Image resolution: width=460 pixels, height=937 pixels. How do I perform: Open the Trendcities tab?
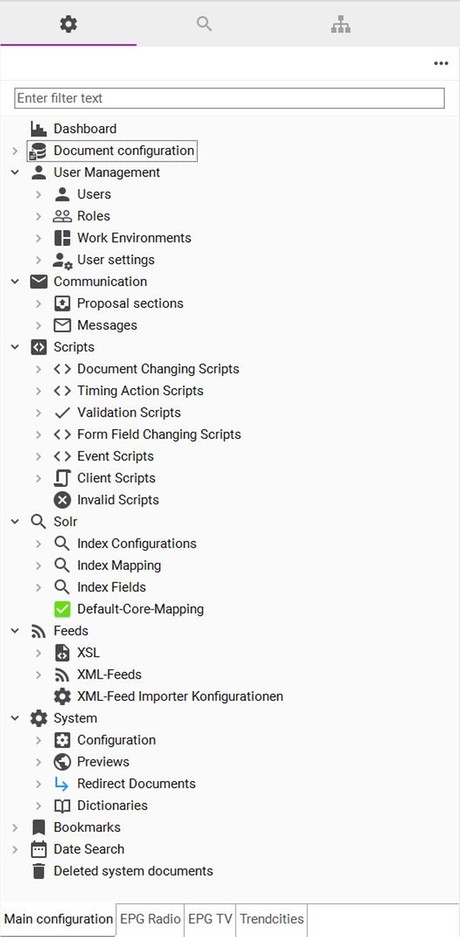point(272,918)
